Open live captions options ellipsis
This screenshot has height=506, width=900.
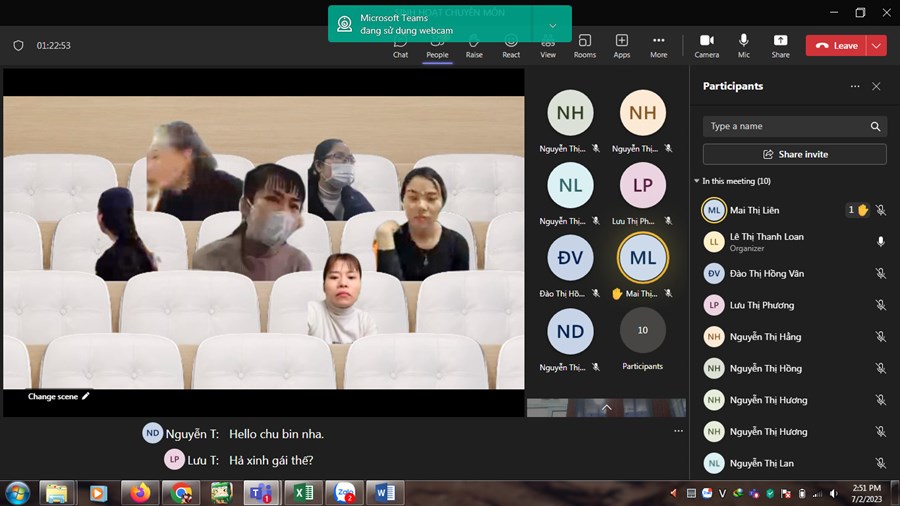(x=678, y=431)
